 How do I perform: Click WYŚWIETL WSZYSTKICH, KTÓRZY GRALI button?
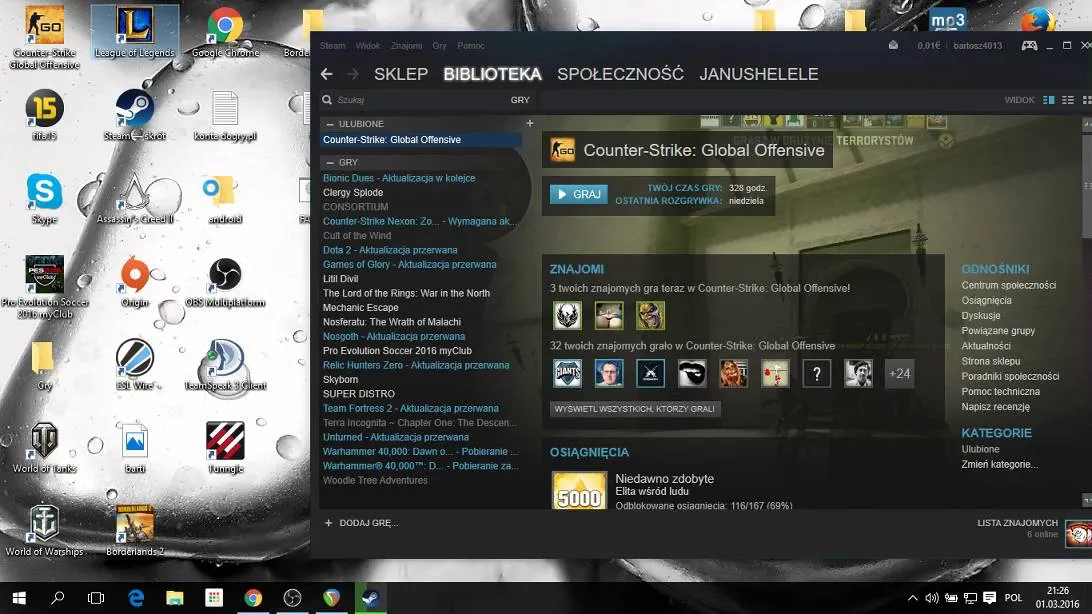[x=634, y=409]
